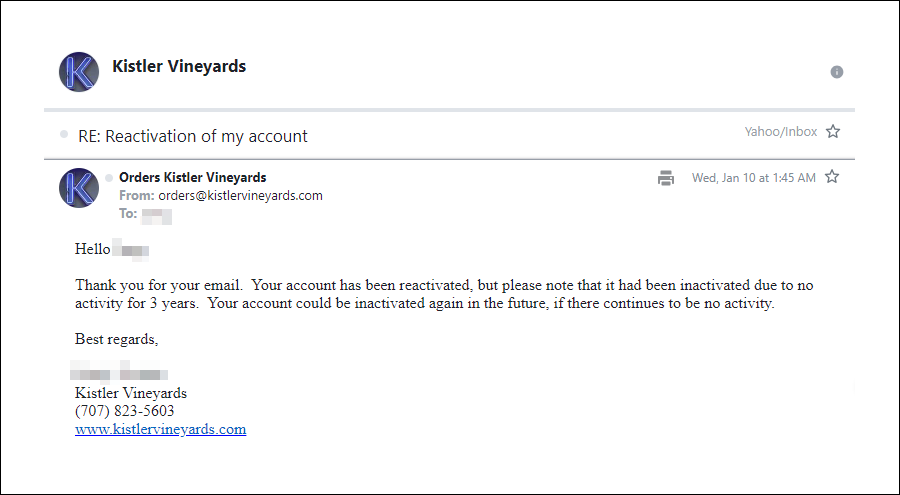Viewport: 900px width, 495px height.
Task: Click the Kistler Vineyards contact title
Action: click(x=179, y=66)
